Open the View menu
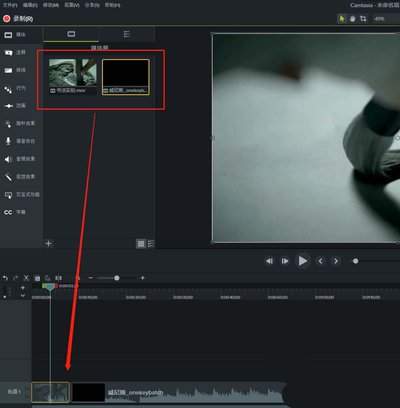This screenshot has width=400, height=408. (x=72, y=5)
